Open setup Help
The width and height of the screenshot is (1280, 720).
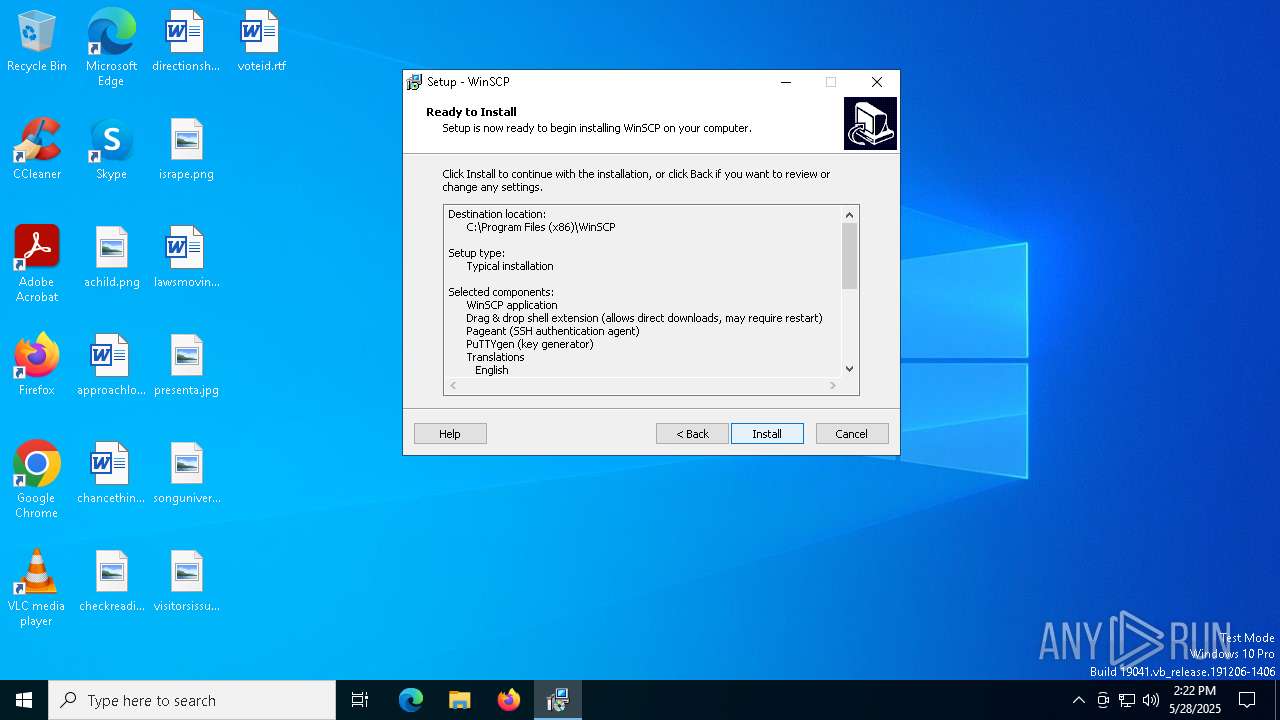450,434
